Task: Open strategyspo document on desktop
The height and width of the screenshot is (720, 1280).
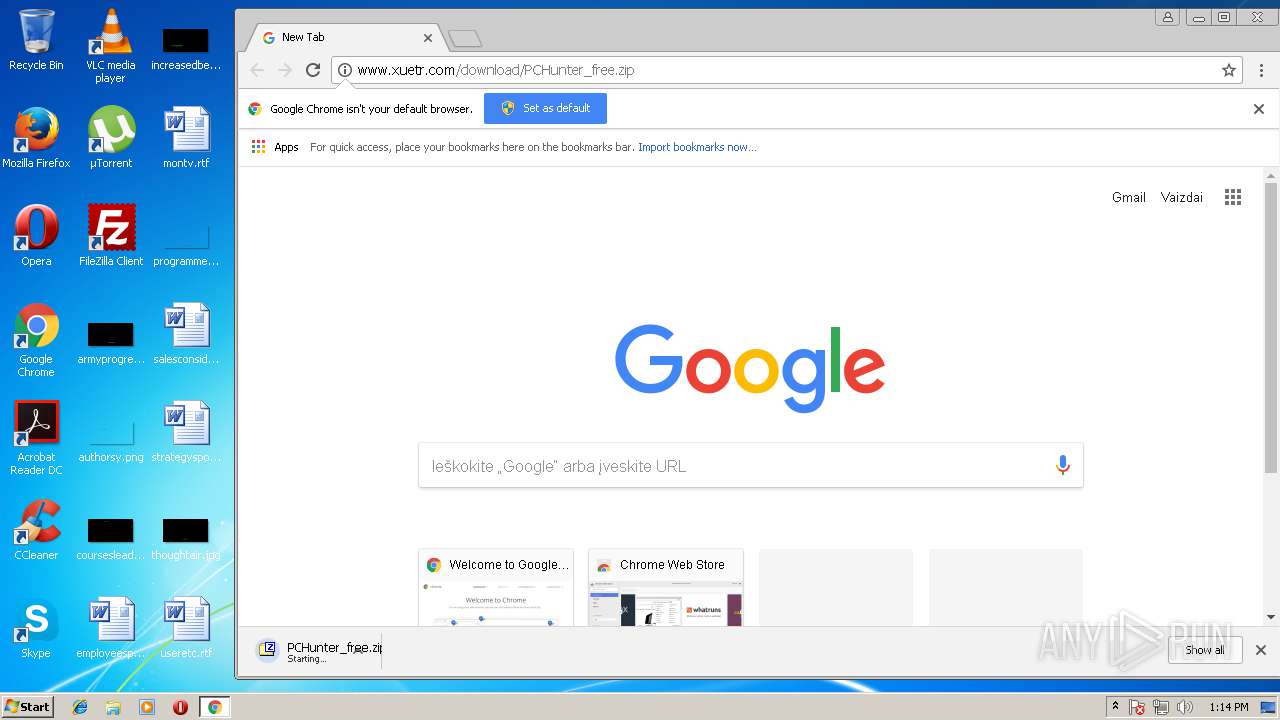Action: [x=186, y=432]
